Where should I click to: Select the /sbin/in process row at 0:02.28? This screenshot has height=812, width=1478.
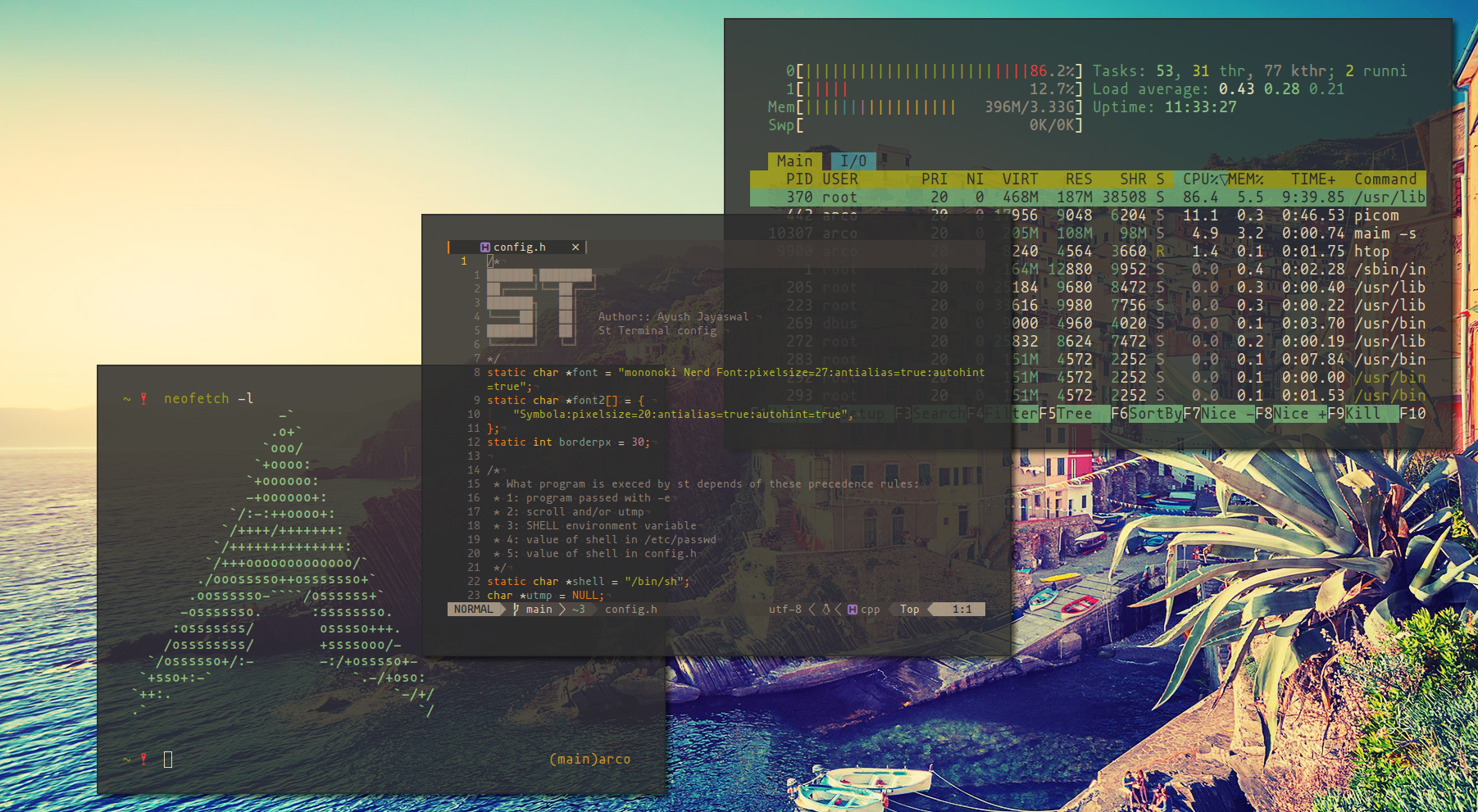coord(1088,270)
